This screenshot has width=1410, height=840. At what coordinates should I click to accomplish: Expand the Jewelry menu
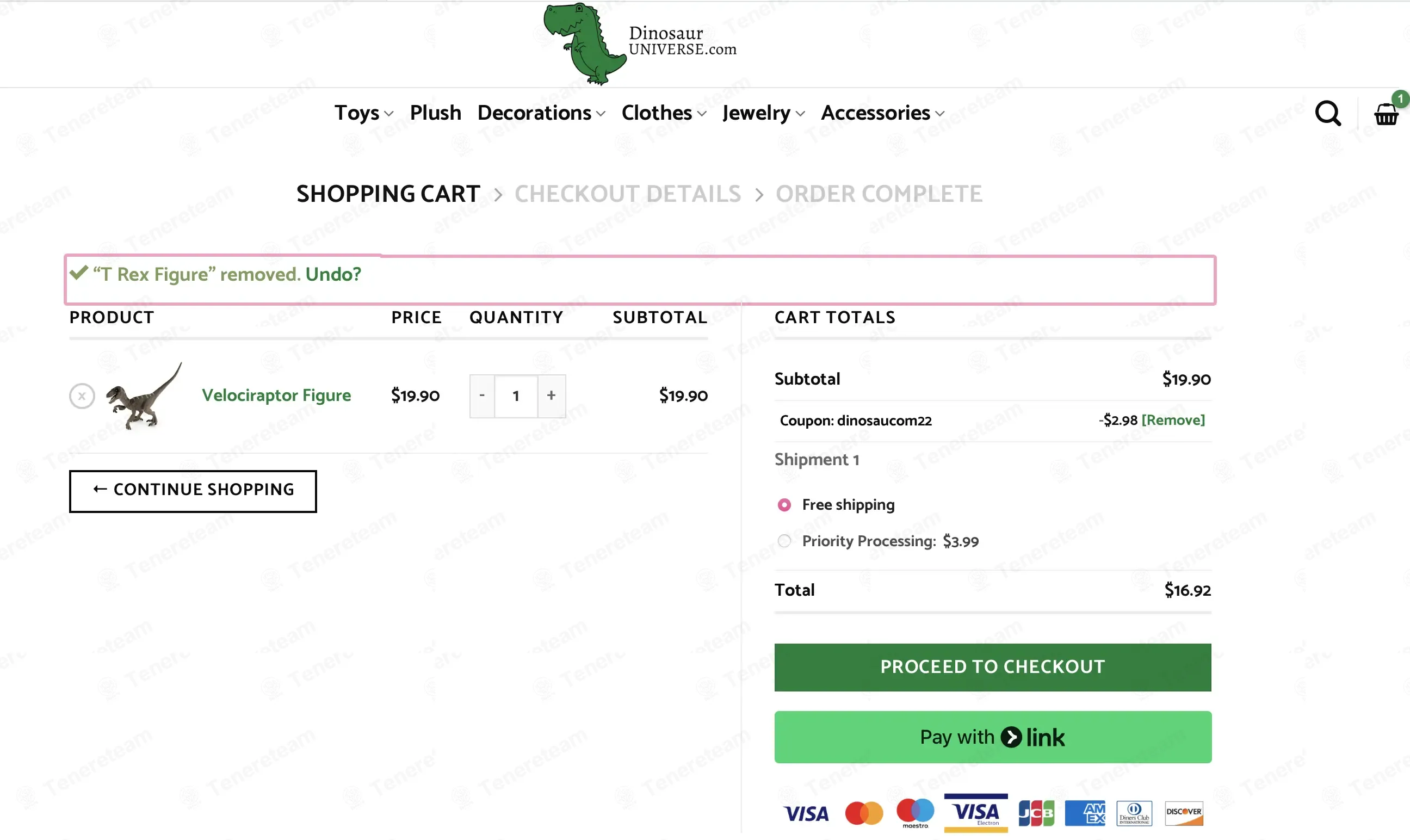click(x=763, y=113)
